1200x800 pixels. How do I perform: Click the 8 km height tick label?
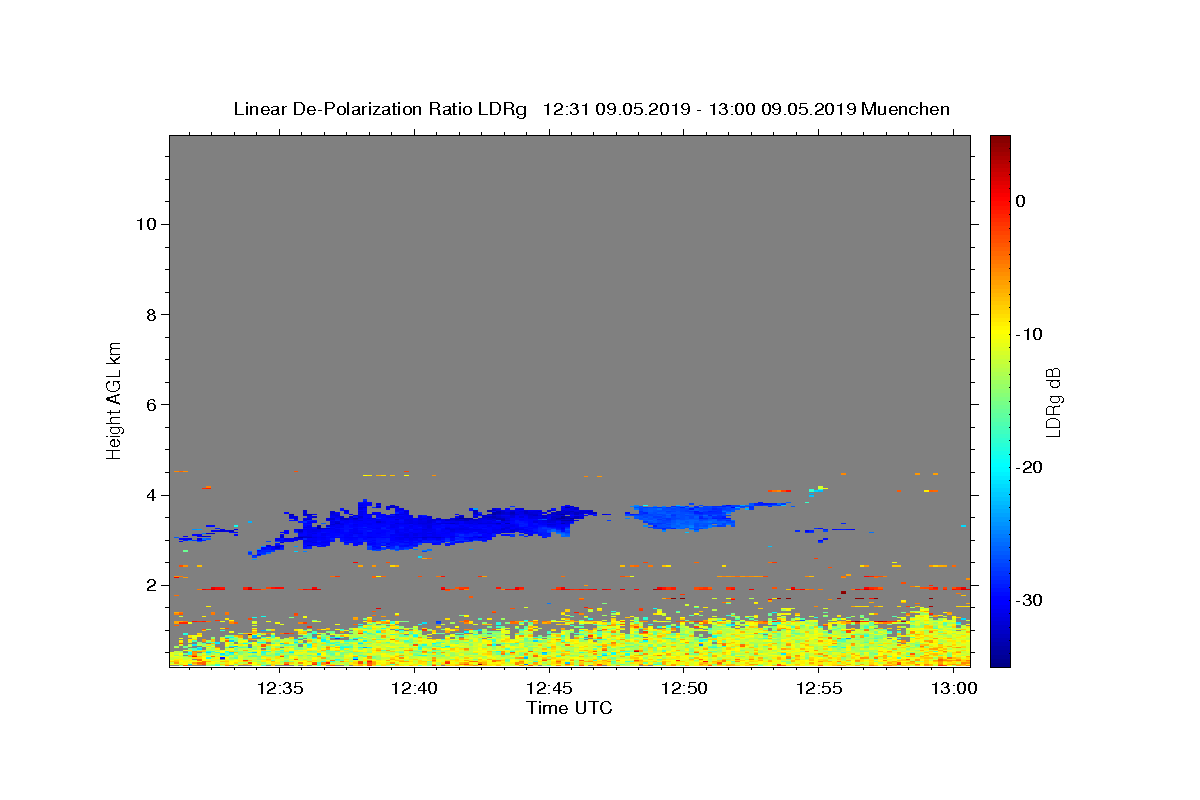point(152,314)
